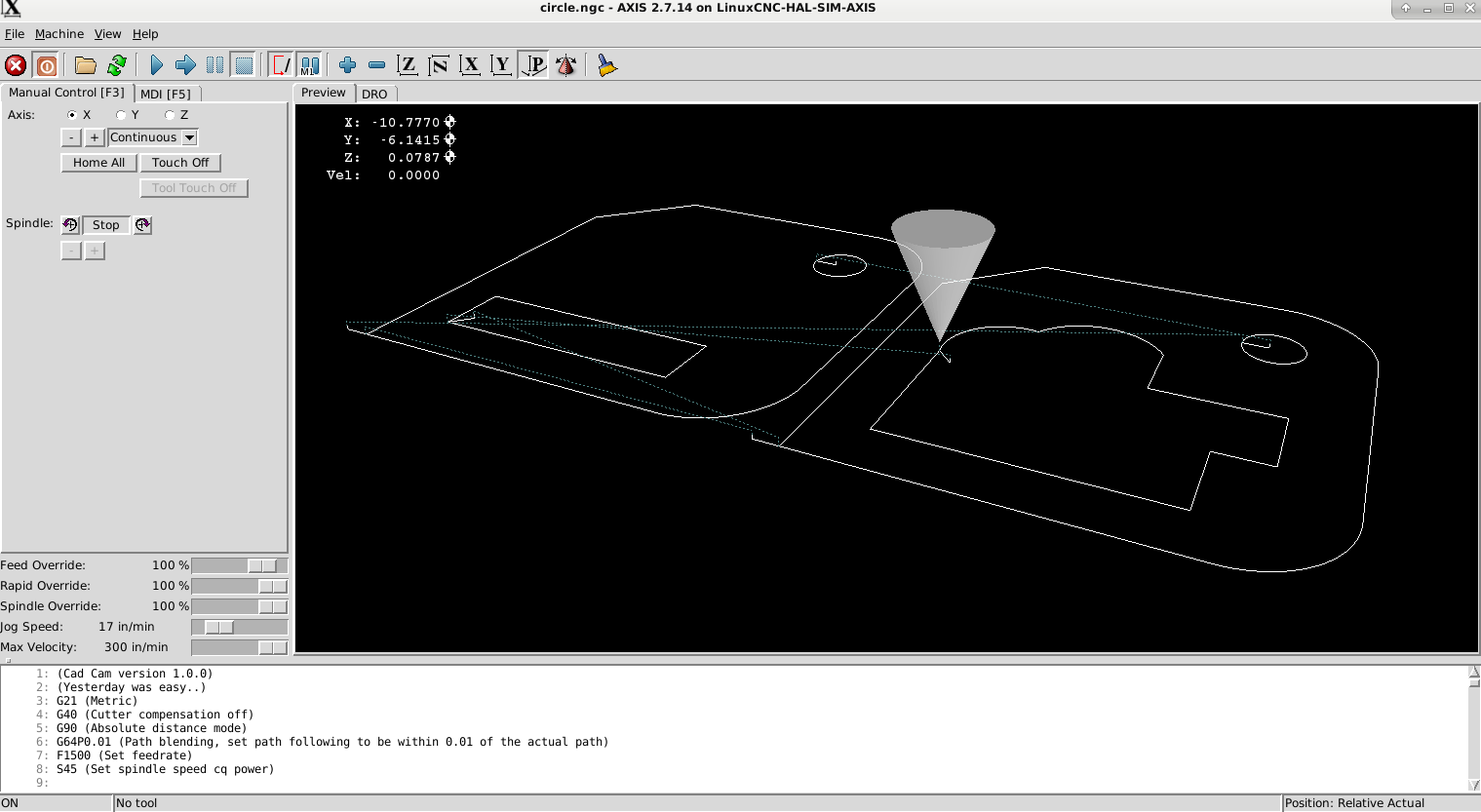Select the Manual Control [F3] tab

(x=66, y=93)
